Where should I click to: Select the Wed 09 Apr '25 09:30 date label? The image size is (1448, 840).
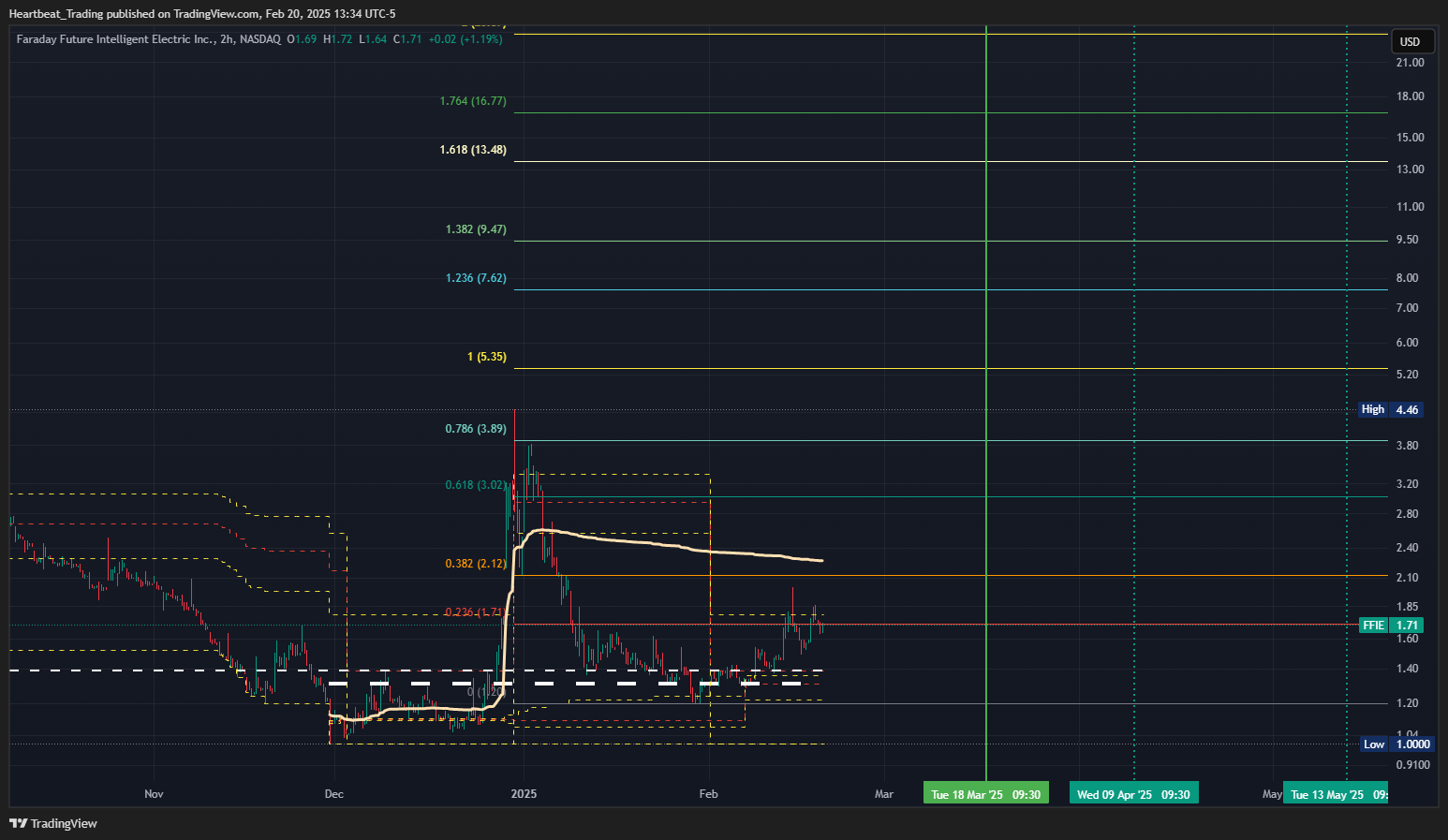click(1133, 794)
